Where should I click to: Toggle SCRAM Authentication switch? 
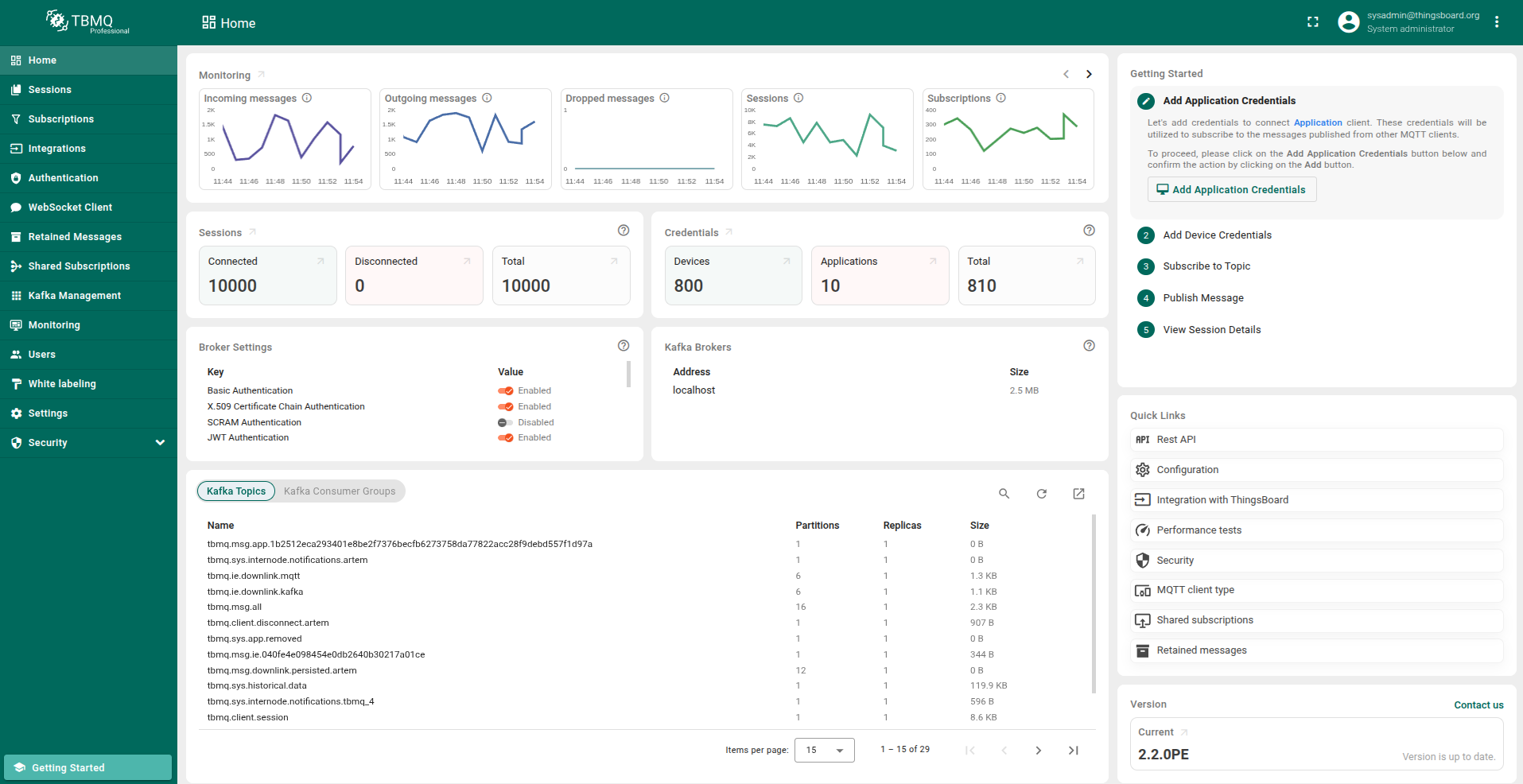click(505, 423)
